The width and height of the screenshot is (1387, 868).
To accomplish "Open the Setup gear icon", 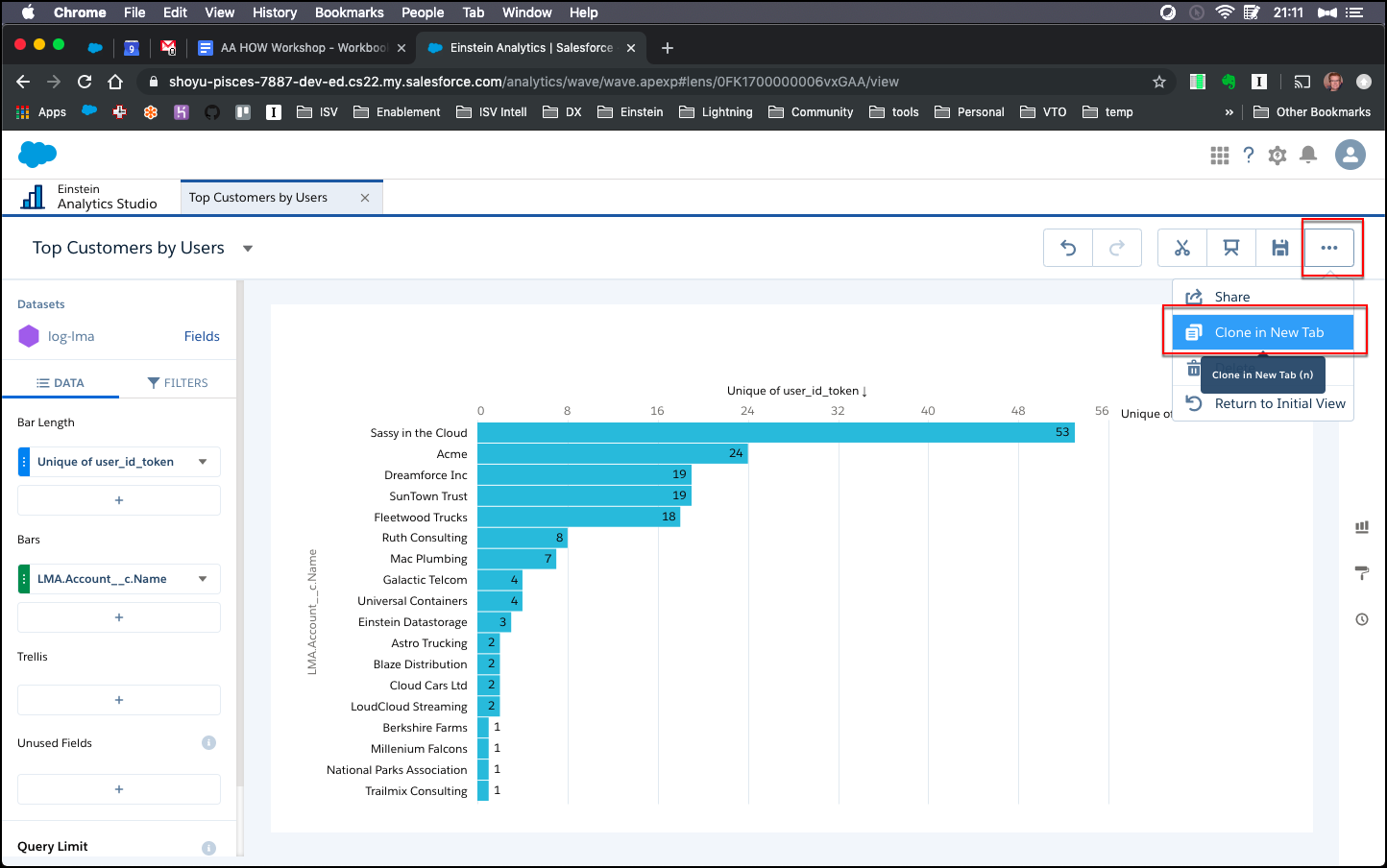I will (1277, 156).
